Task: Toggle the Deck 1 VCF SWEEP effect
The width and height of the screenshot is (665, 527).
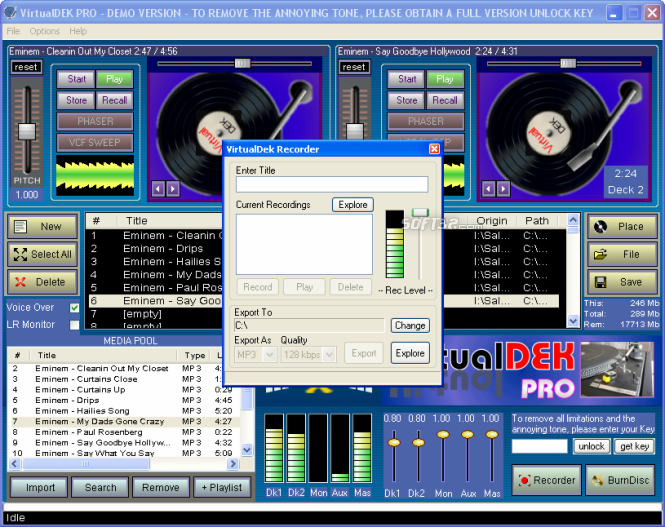Action: click(x=95, y=143)
